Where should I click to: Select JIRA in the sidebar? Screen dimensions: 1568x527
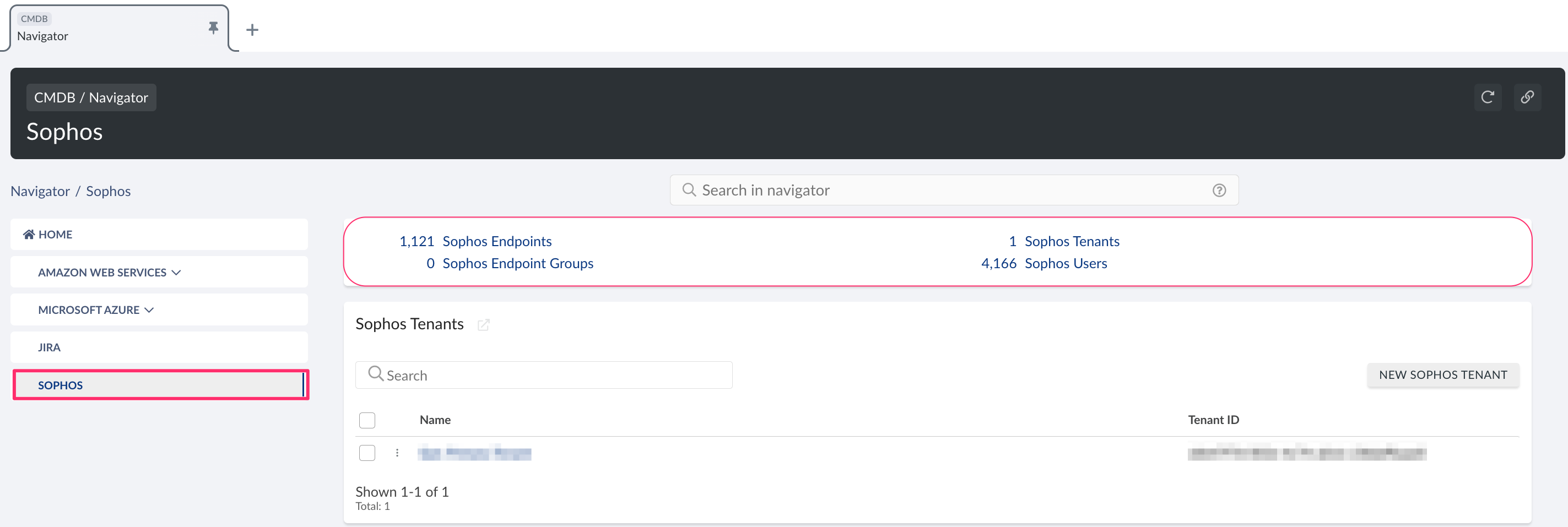pyautogui.click(x=49, y=347)
